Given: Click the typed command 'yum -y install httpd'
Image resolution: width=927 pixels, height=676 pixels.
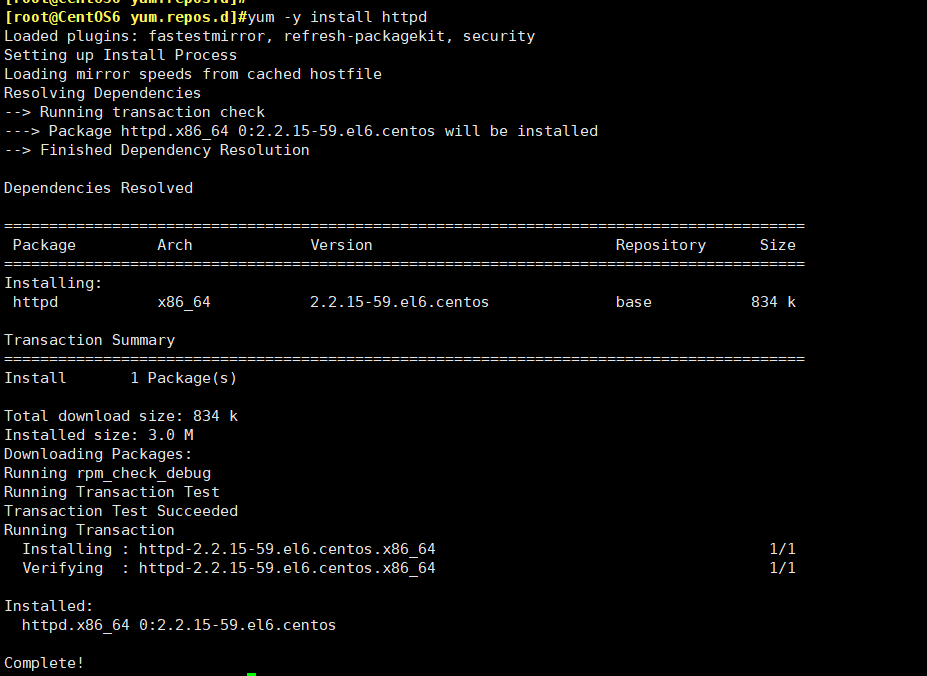Looking at the screenshot, I should (x=337, y=17).
